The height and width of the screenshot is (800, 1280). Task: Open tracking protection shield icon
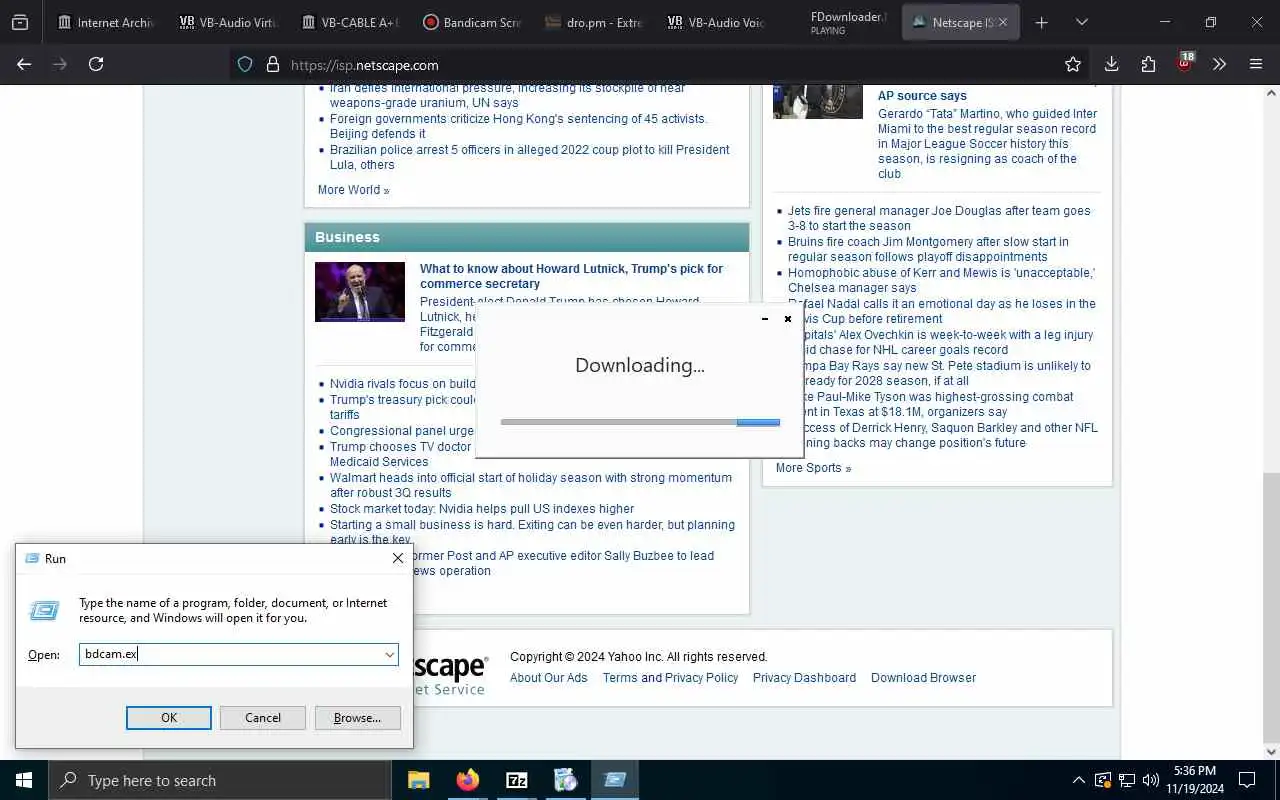[x=245, y=65]
